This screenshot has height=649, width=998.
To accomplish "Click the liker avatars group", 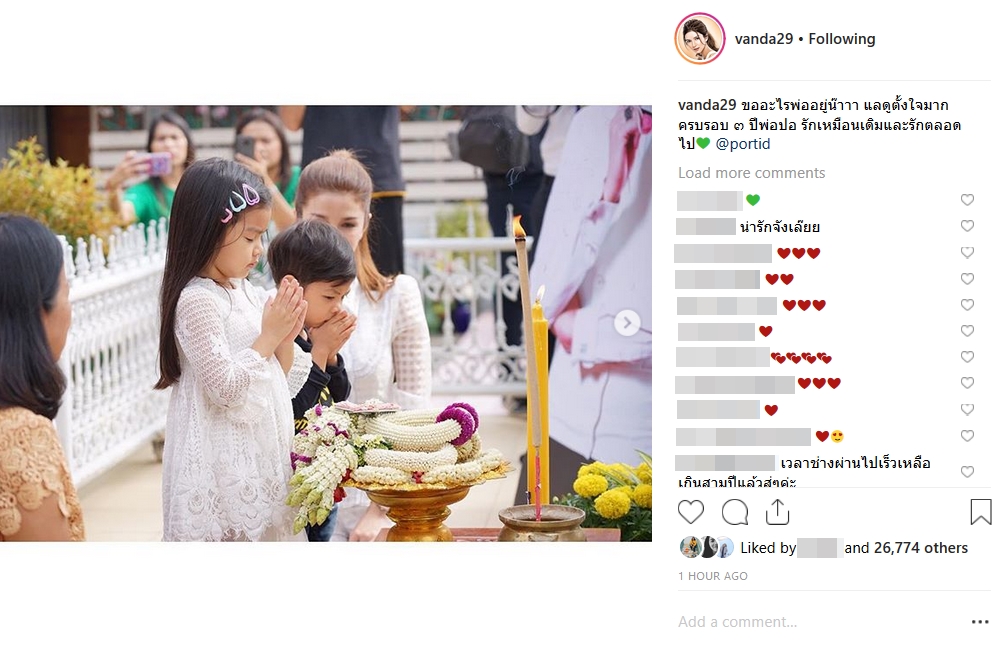I will pyautogui.click(x=706, y=547).
